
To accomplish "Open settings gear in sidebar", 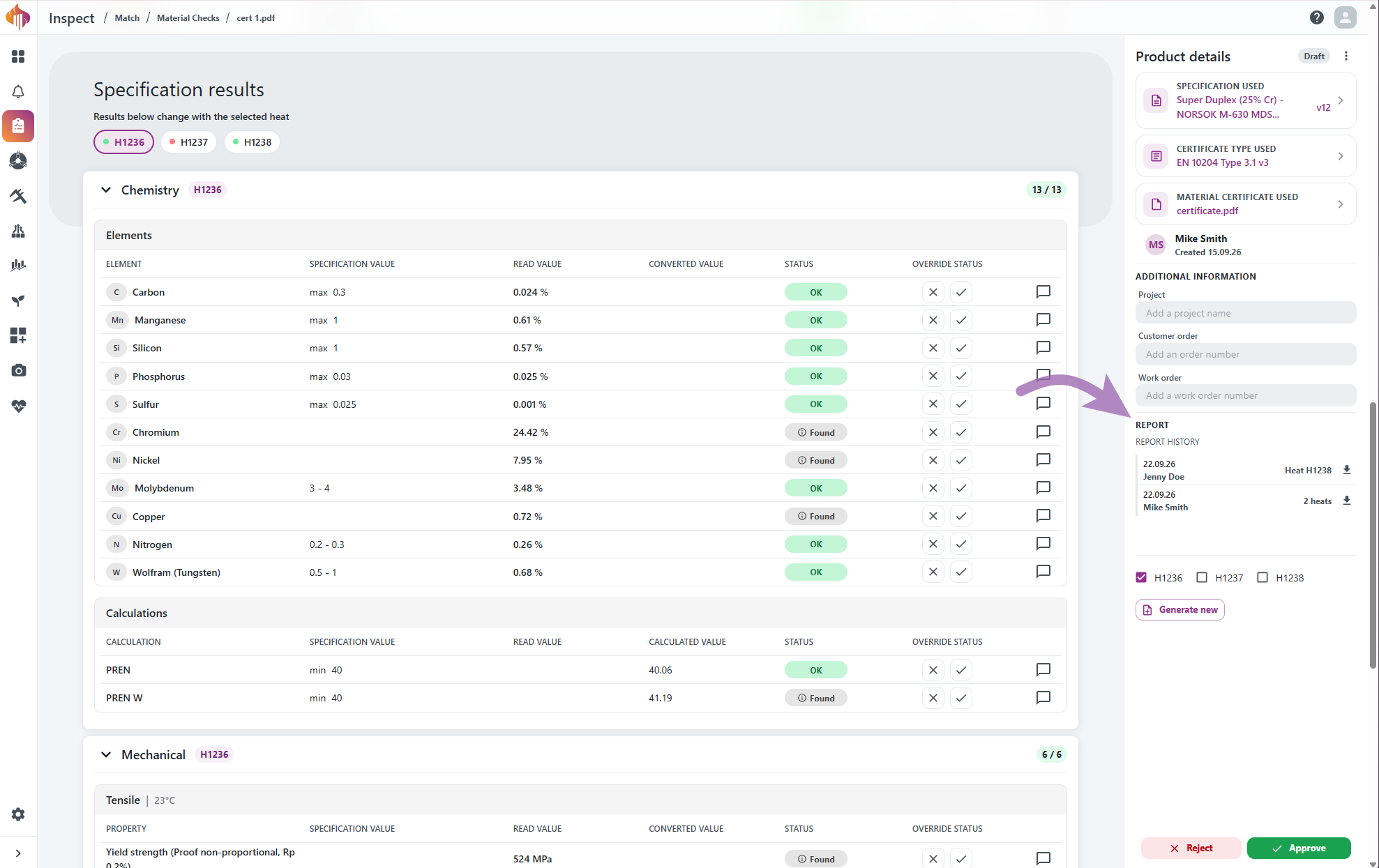I will click(x=18, y=814).
